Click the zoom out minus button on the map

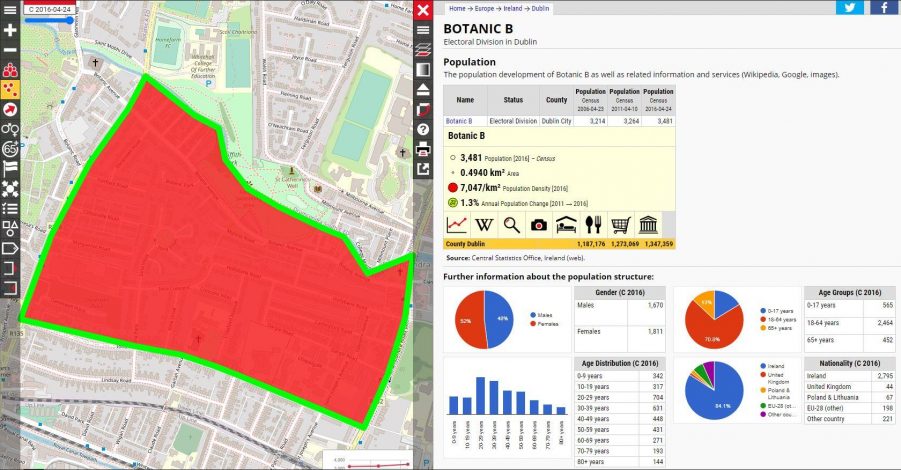[10, 50]
